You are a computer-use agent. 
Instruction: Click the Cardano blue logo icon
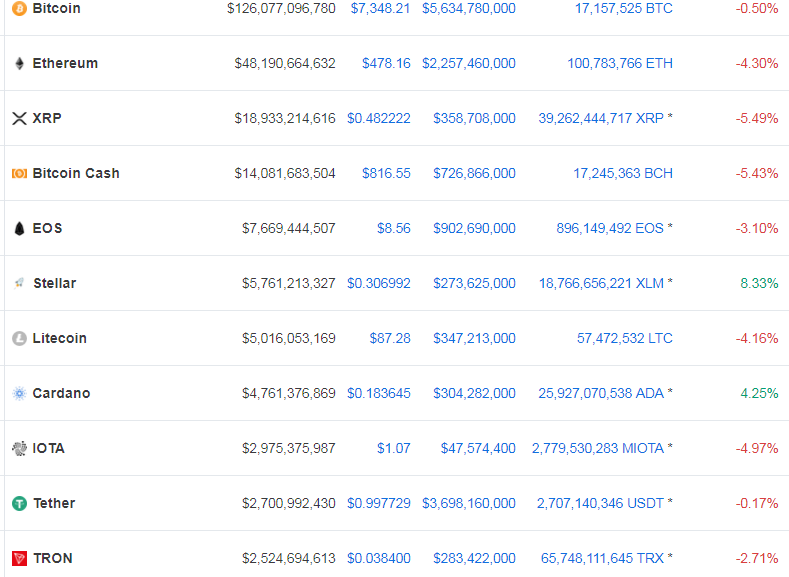click(x=19, y=393)
